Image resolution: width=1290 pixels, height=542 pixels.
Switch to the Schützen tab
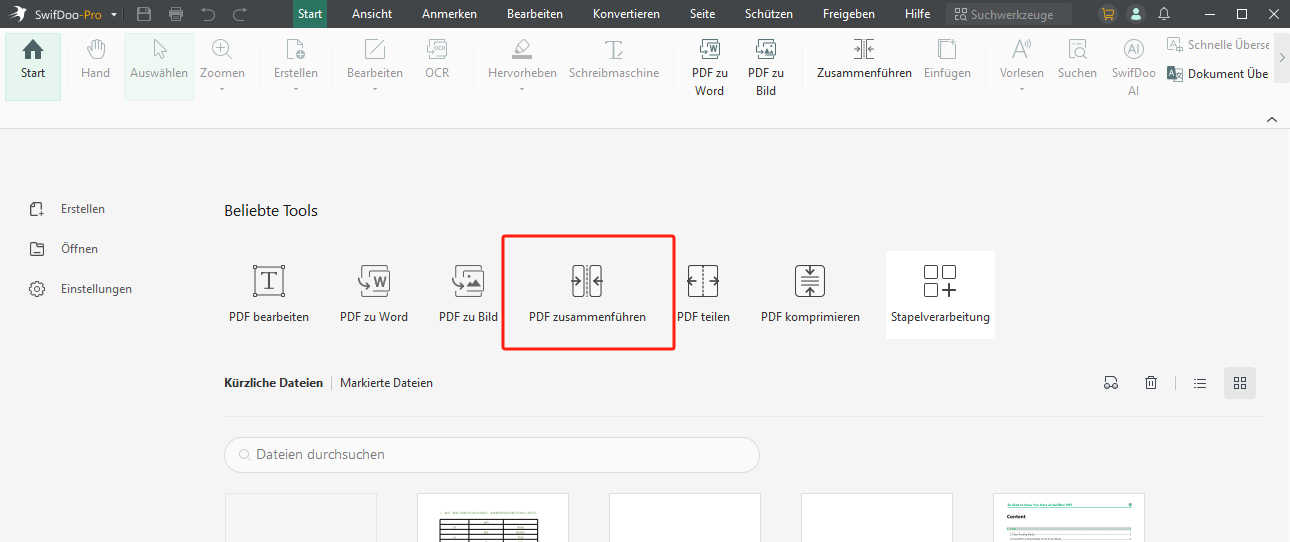pos(769,14)
